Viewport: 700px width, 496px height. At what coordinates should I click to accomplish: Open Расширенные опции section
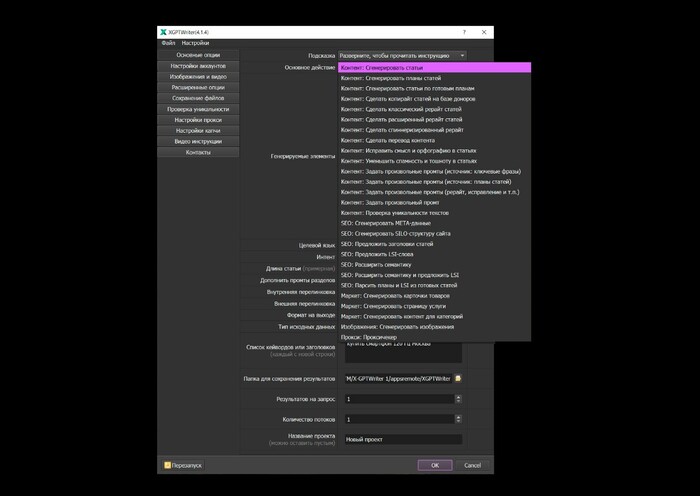coord(198,88)
